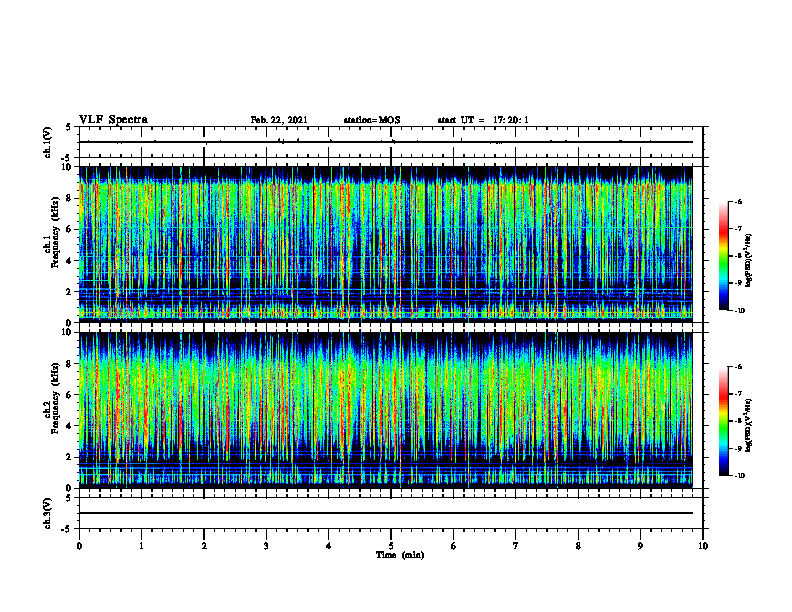This screenshot has width=792, height=612.
Task: Click time axis tick label 5
Action: coord(391,546)
